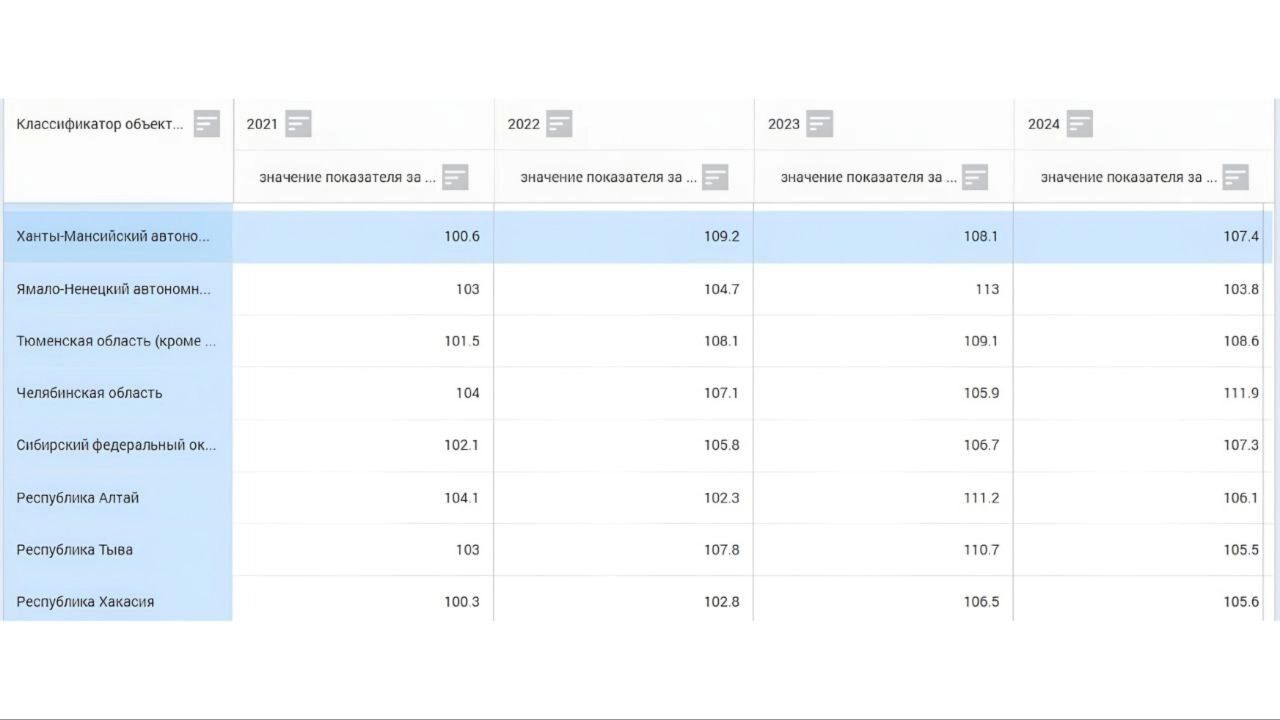
Task: Open filter icon in 2023 значение показателя subheader
Action: pos(975,177)
